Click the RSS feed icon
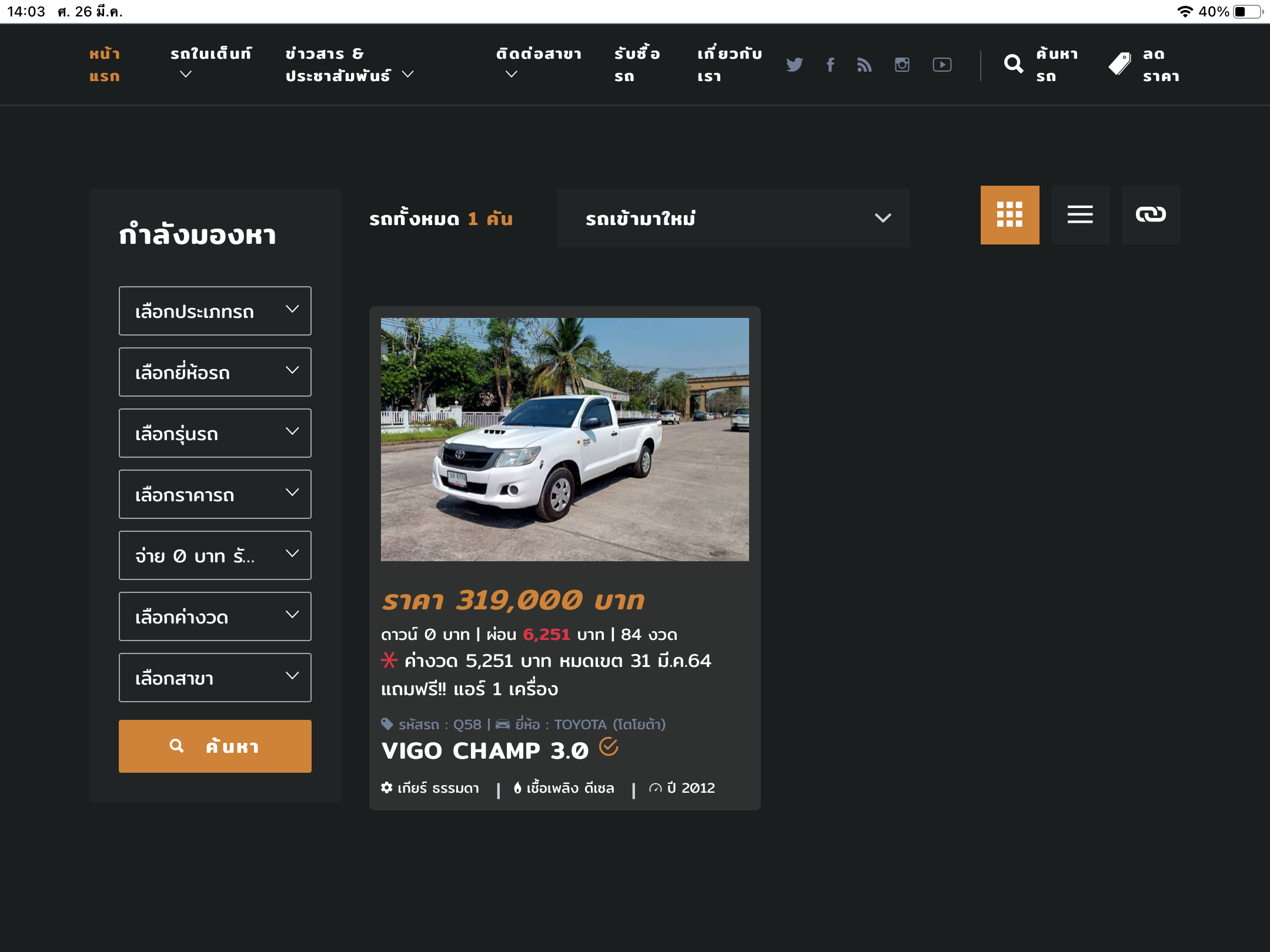This screenshot has width=1270, height=952. pyautogui.click(x=864, y=65)
